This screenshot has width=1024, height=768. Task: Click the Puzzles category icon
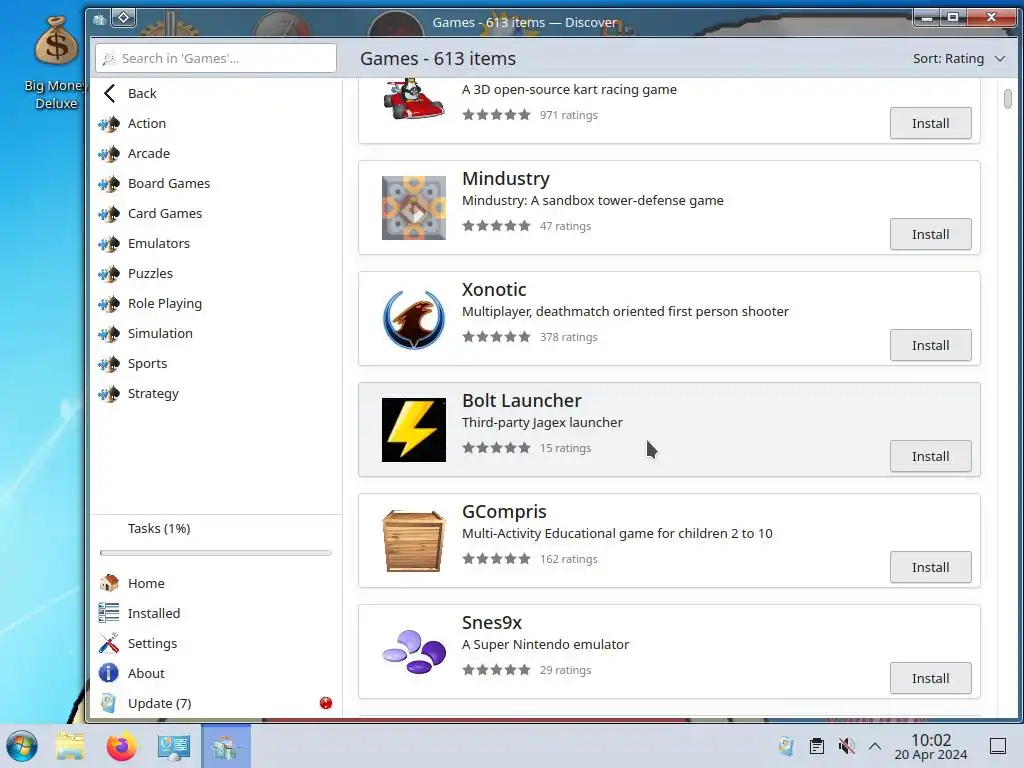tap(109, 274)
